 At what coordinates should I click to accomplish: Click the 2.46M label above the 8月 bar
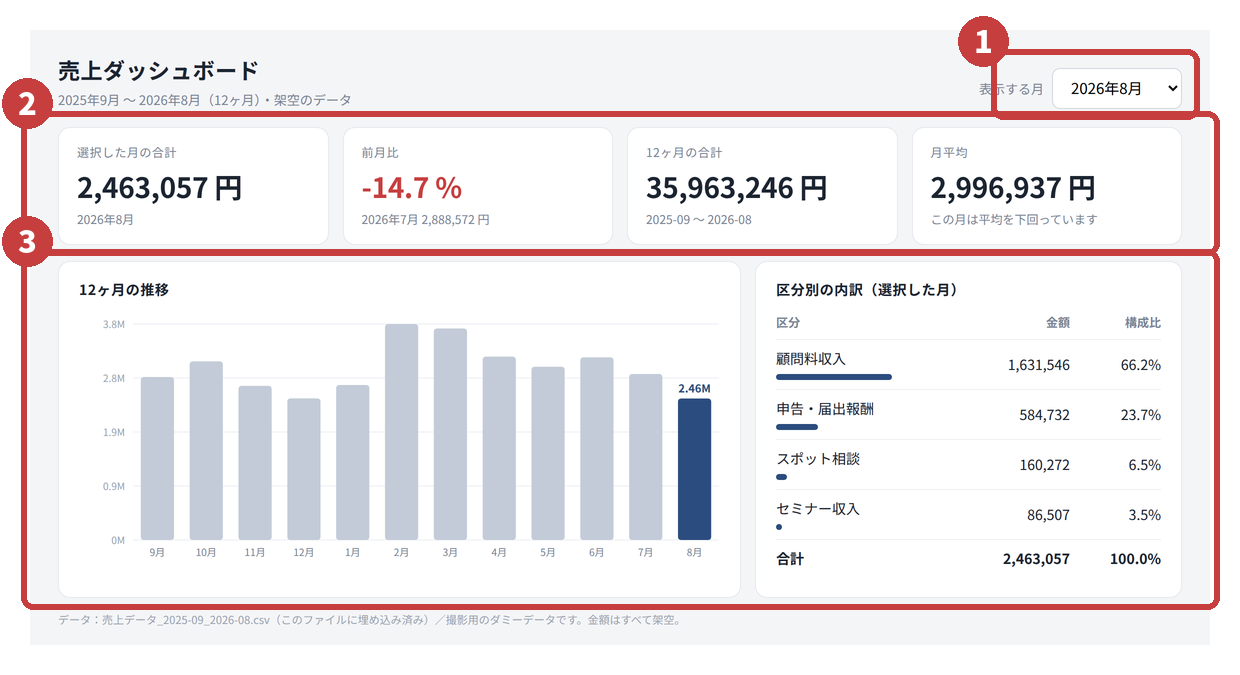(694, 388)
